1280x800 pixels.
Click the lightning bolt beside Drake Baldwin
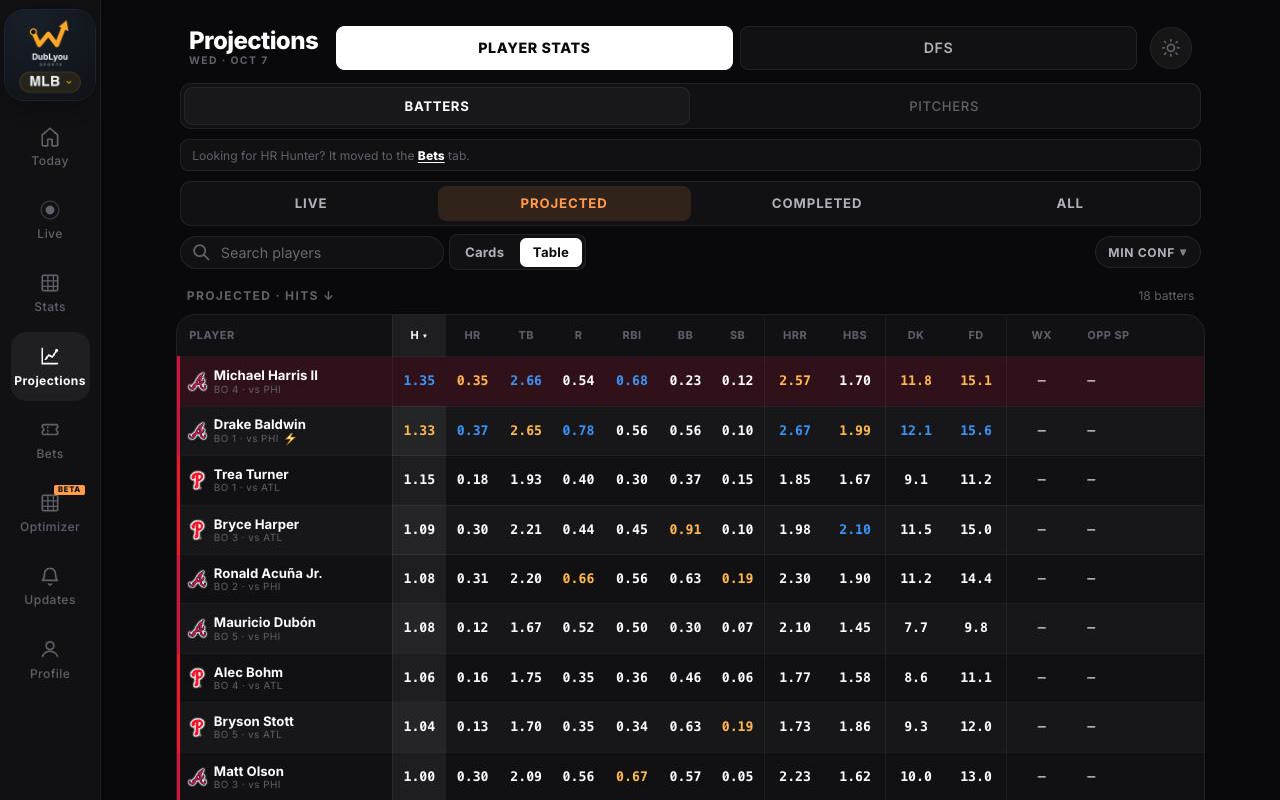pos(291,439)
